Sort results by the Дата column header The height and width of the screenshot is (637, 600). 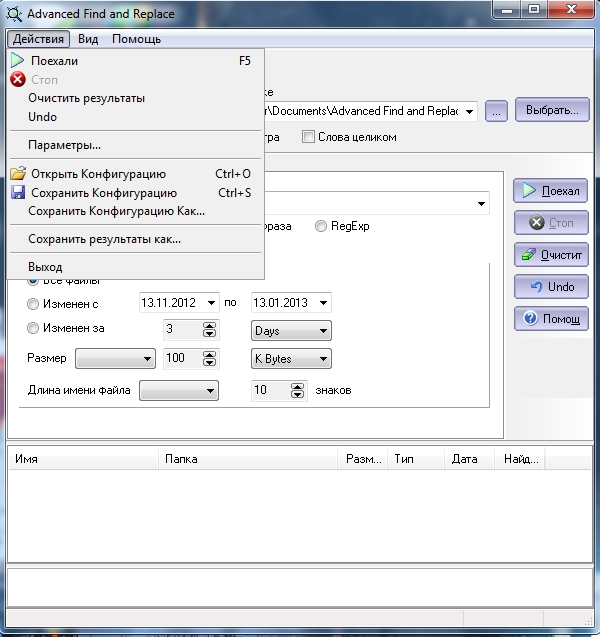tap(469, 459)
